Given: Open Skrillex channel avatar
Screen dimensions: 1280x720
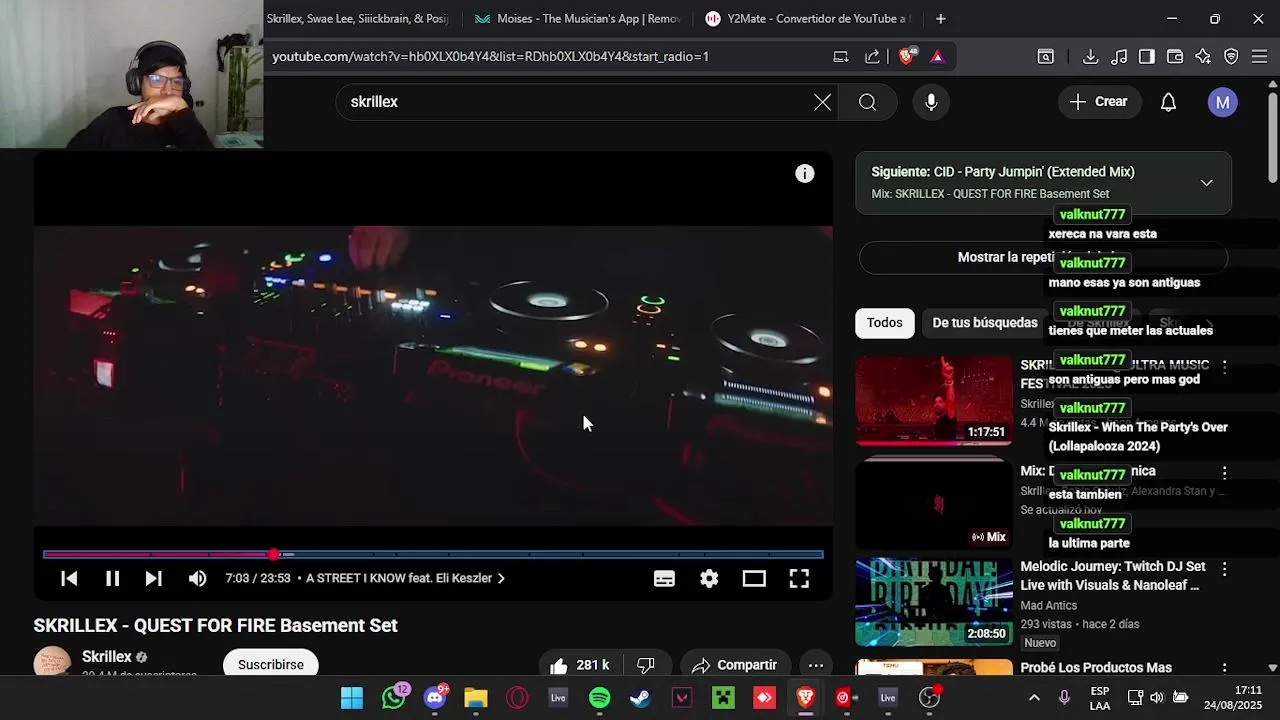Looking at the screenshot, I should (x=52, y=663).
